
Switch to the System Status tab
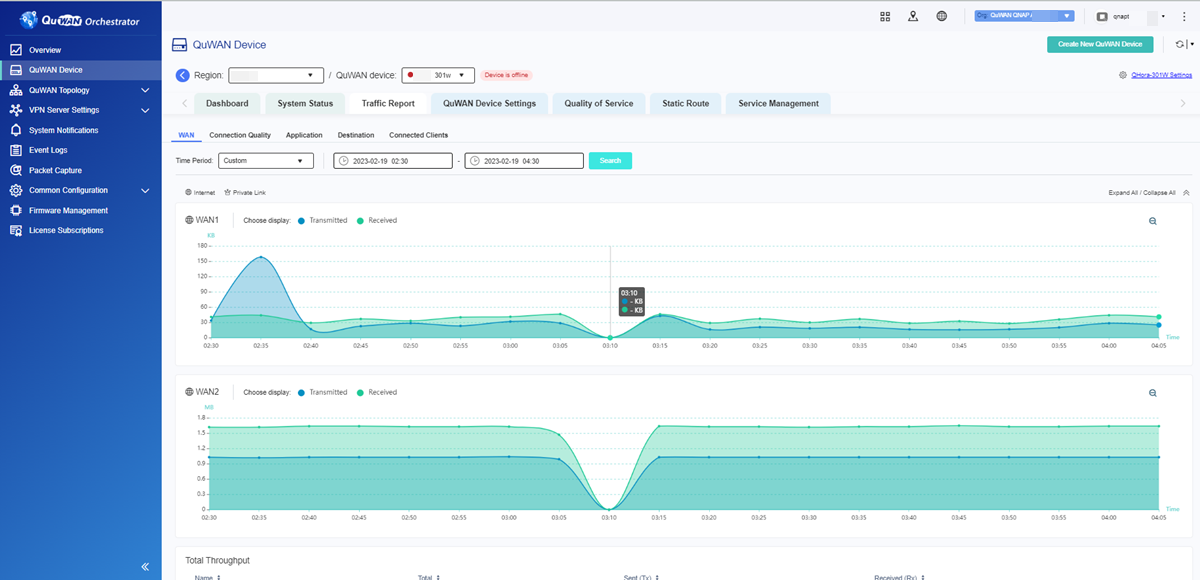[x=305, y=103]
